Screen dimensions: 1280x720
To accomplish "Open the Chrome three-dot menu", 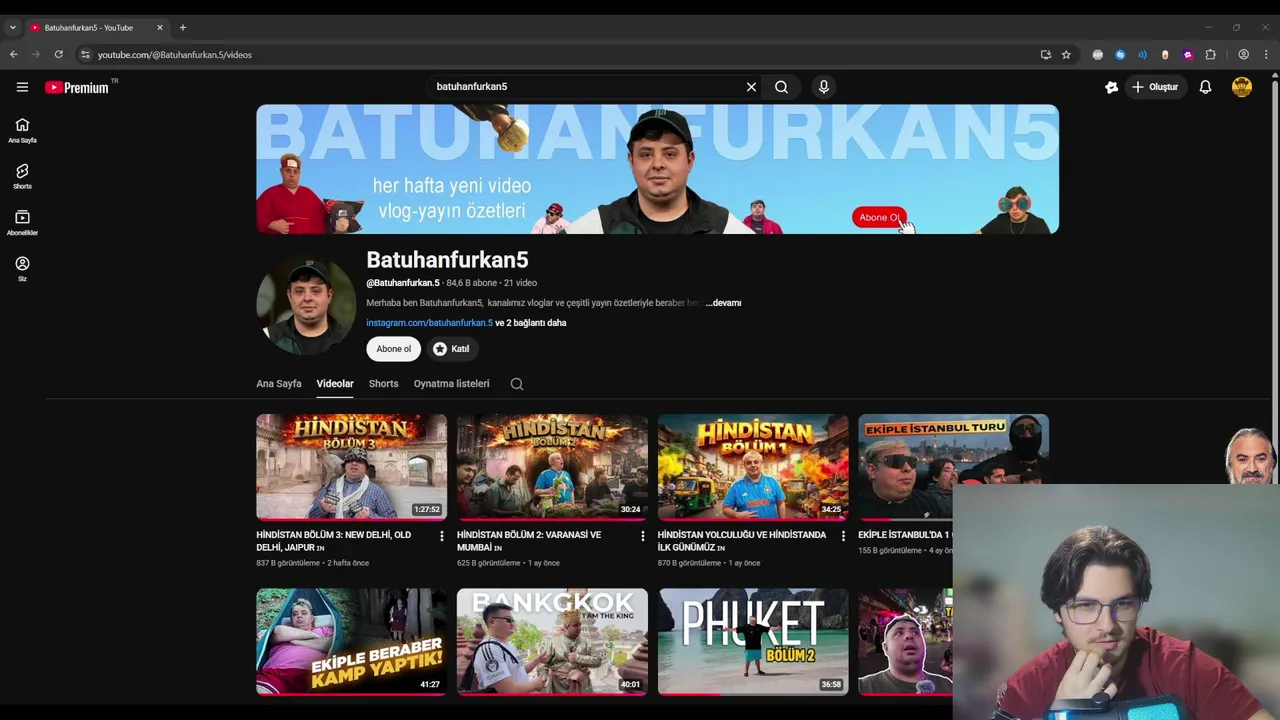I will (1266, 55).
